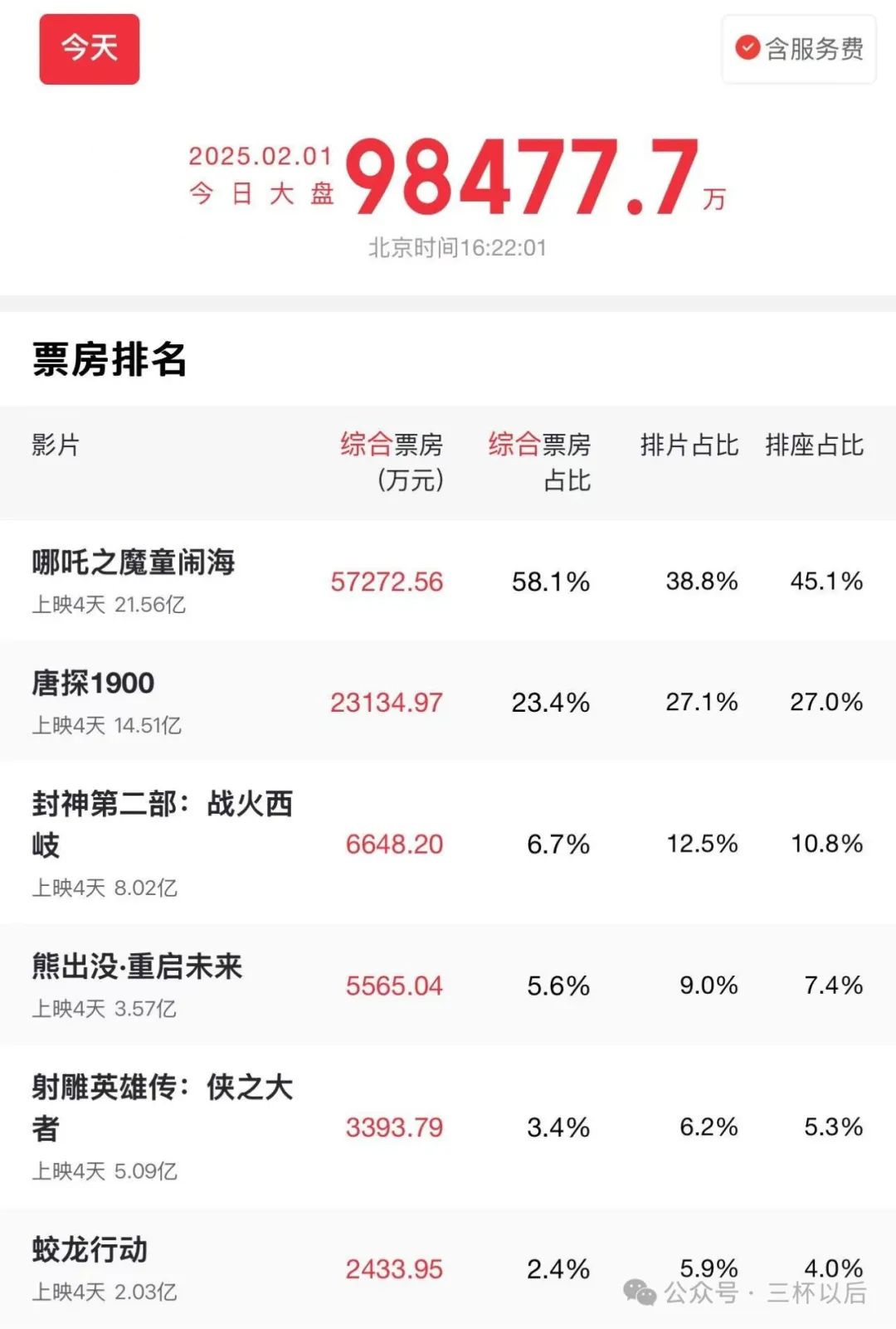Select 封神第二部：战火西岐 film title
896x1329 pixels.
tap(163, 824)
